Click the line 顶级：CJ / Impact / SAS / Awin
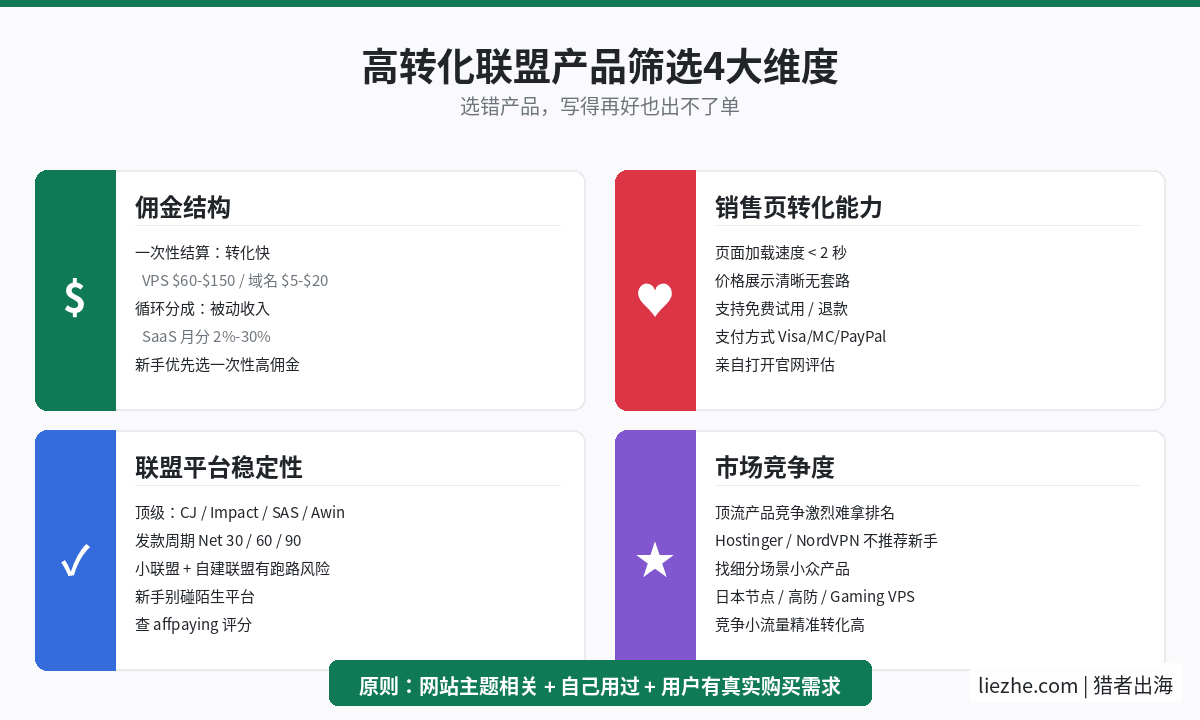Screen dimensions: 1200x720 240,513
